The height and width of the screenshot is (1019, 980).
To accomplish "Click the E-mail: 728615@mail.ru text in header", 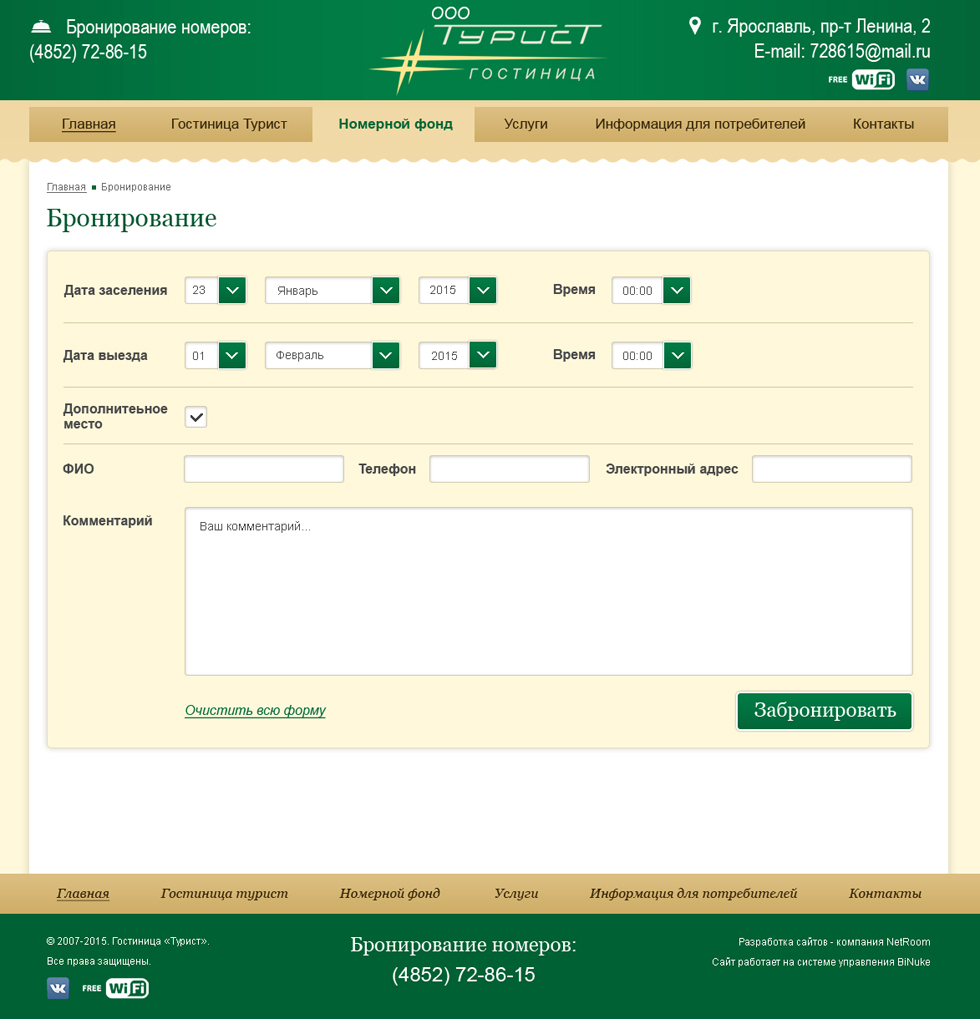I will [x=842, y=51].
